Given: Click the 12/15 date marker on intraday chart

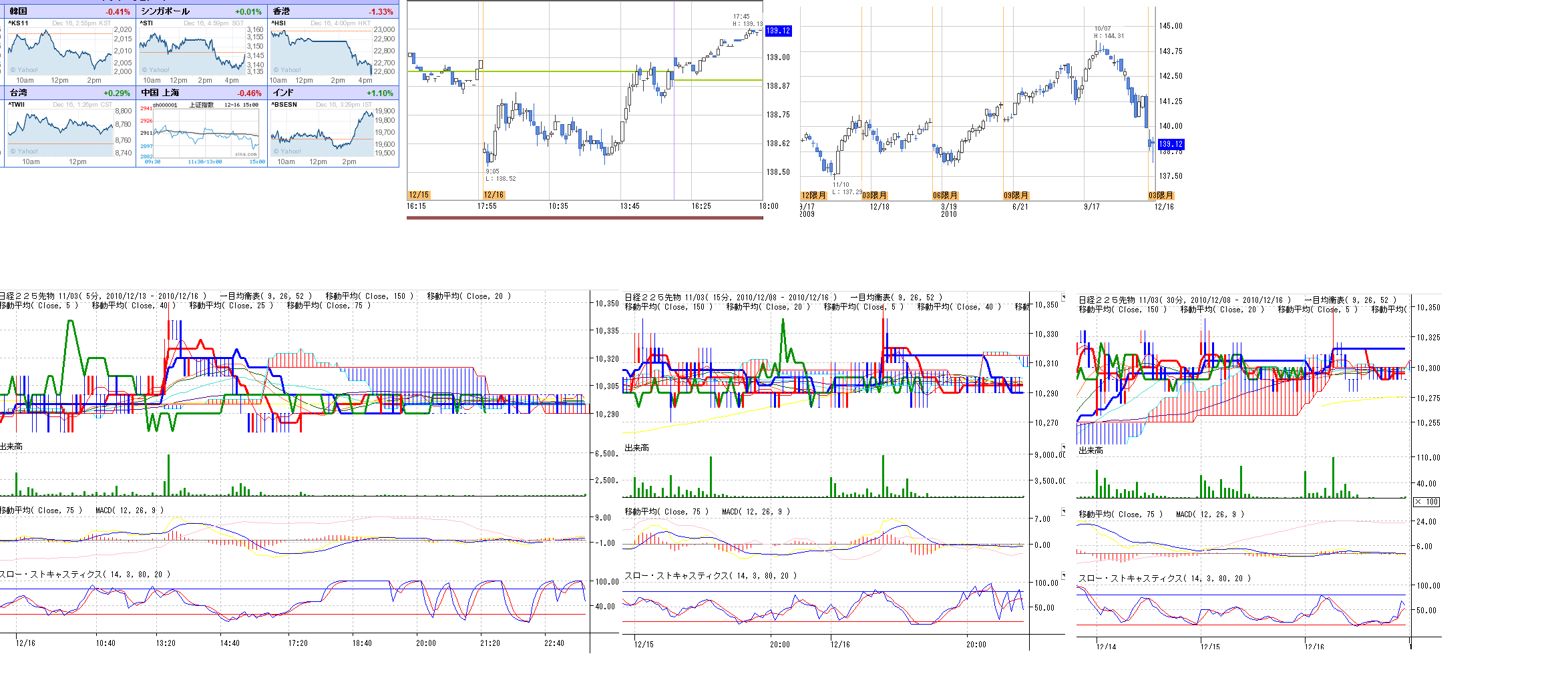Looking at the screenshot, I should (x=419, y=195).
